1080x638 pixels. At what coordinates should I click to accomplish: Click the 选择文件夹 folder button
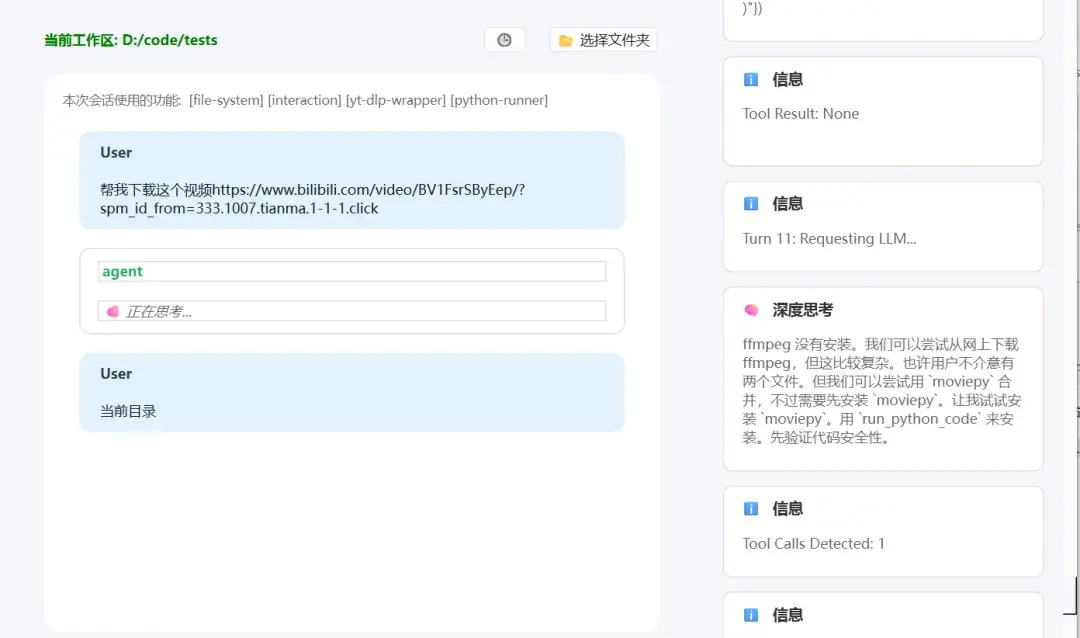click(603, 40)
